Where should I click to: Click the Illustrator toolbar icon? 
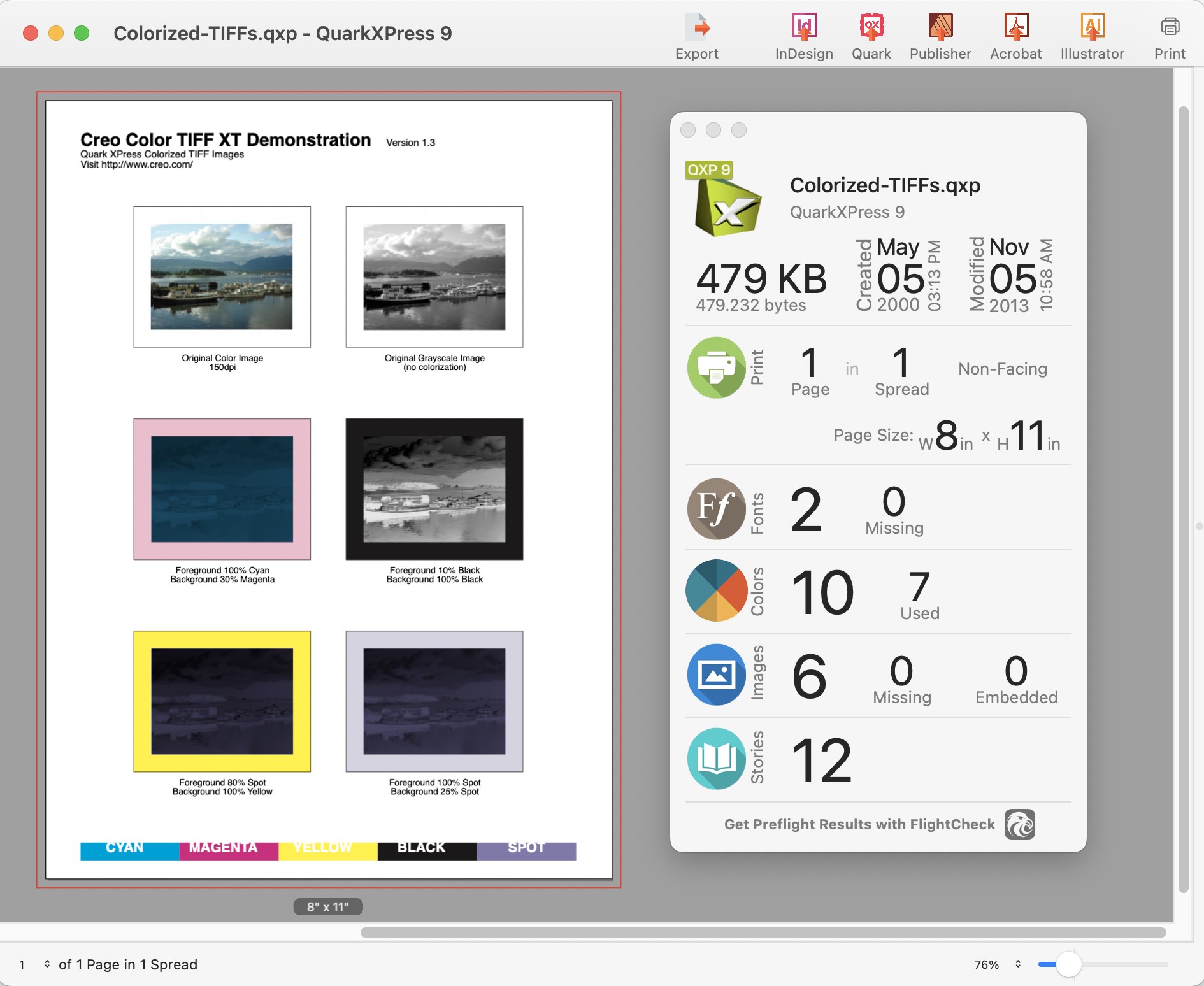click(1093, 27)
